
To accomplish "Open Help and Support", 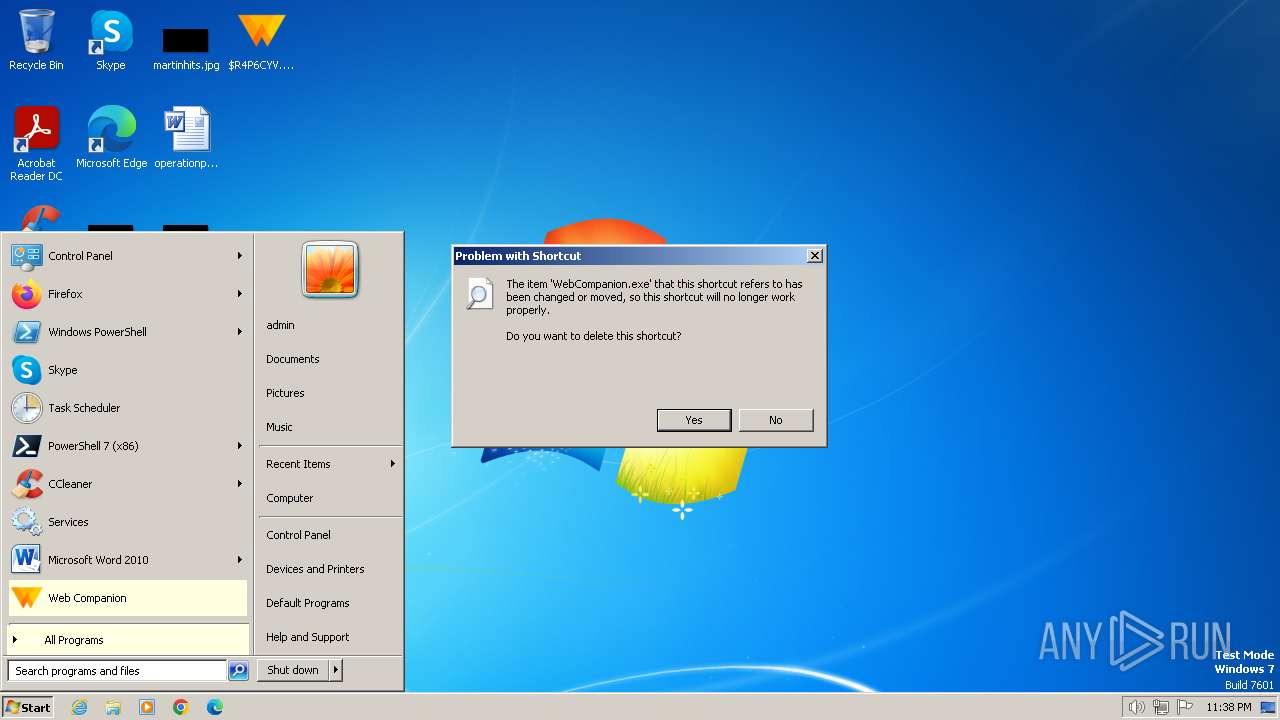I will pos(330,637).
